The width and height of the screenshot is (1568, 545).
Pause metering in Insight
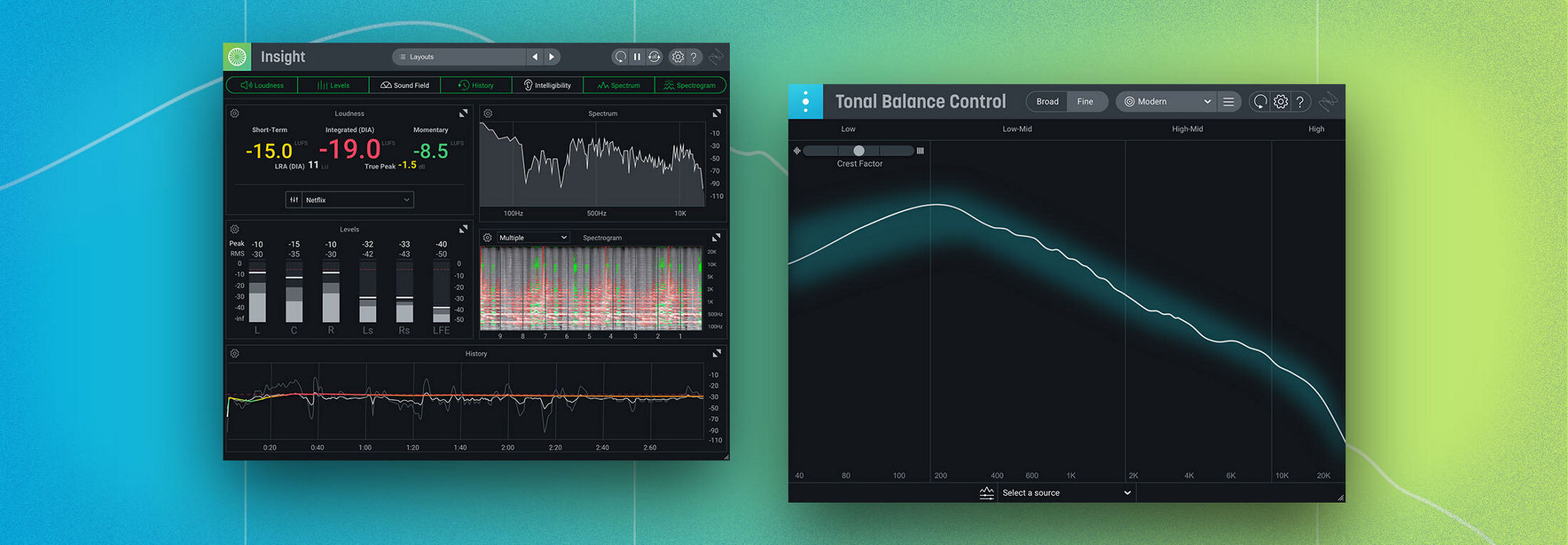[x=637, y=56]
